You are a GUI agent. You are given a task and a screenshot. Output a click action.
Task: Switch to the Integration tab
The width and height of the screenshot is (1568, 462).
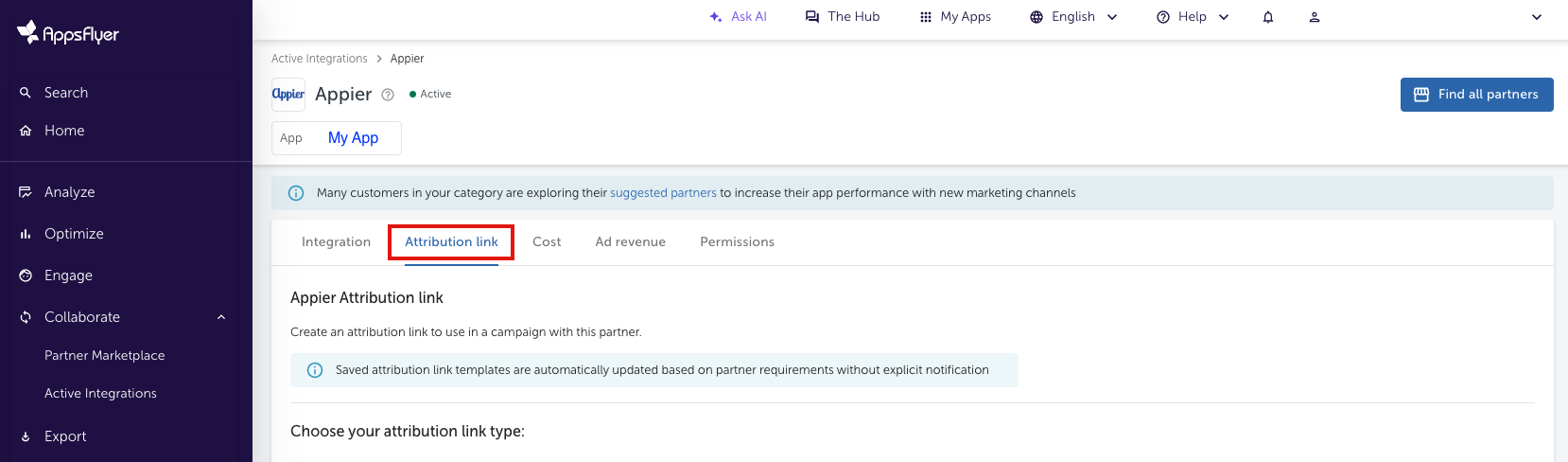[336, 242]
